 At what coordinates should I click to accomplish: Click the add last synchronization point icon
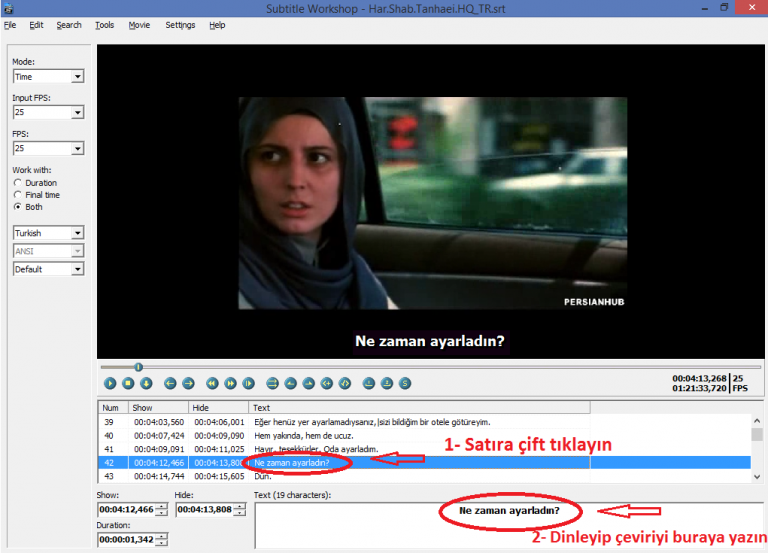coord(387,384)
